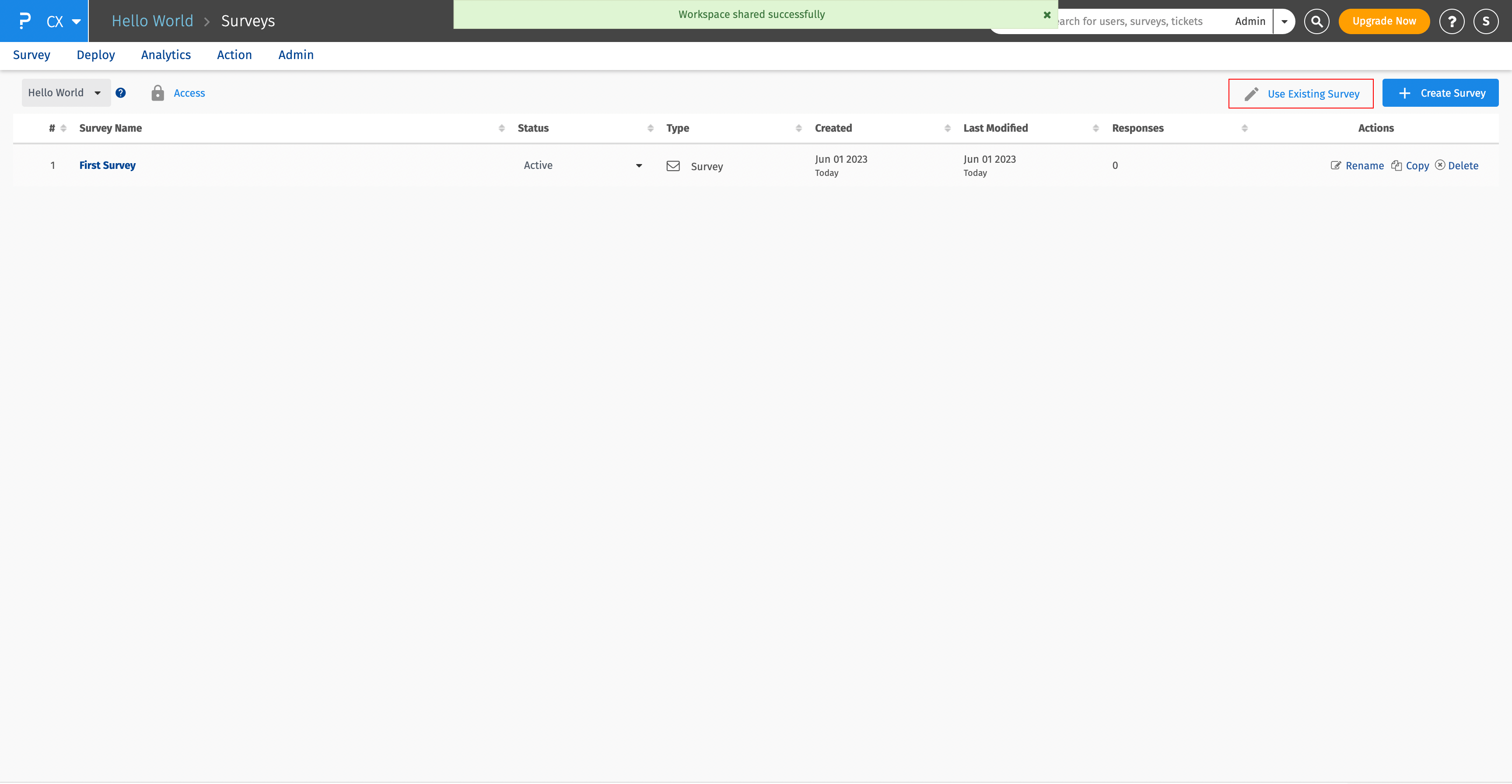The height and width of the screenshot is (784, 1512).
Task: Change survey status via the Active dropdown
Action: tap(639, 165)
